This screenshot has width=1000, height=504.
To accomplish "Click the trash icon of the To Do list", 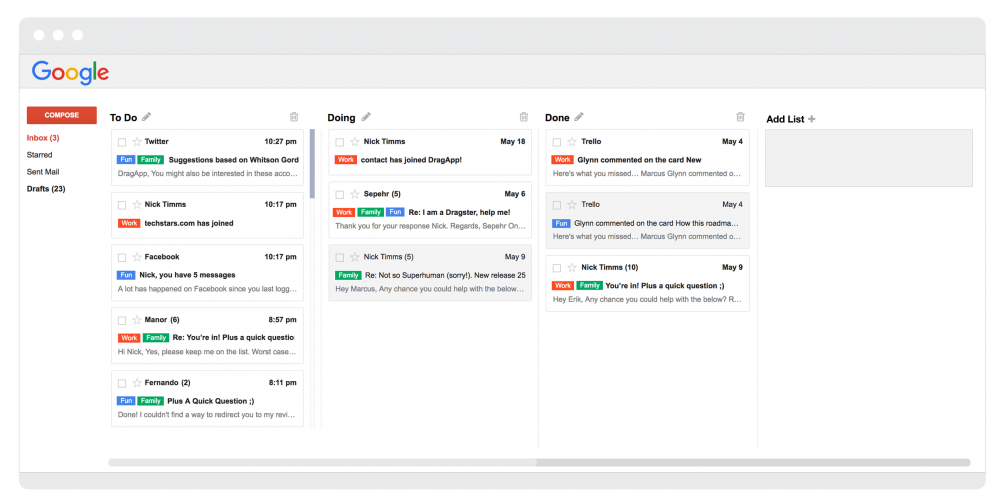I will pyautogui.click(x=294, y=117).
